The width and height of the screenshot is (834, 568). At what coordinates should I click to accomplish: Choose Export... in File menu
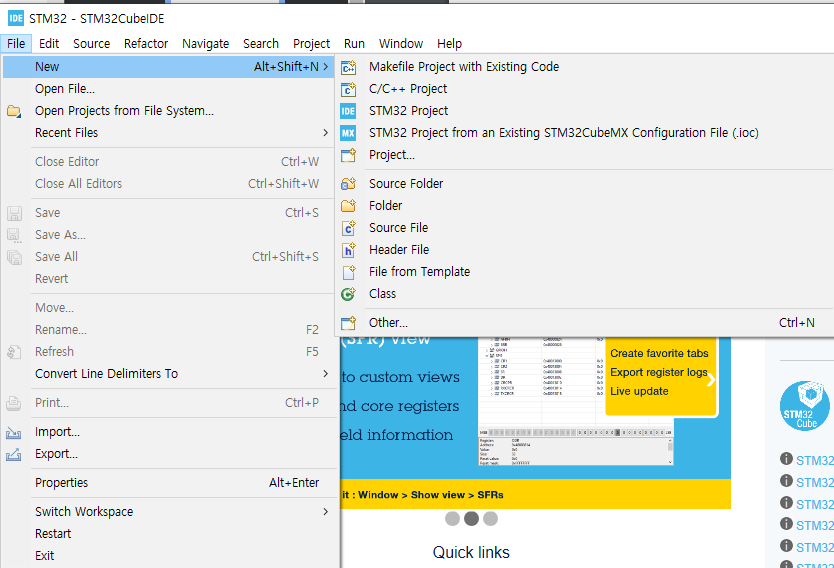tap(170, 454)
